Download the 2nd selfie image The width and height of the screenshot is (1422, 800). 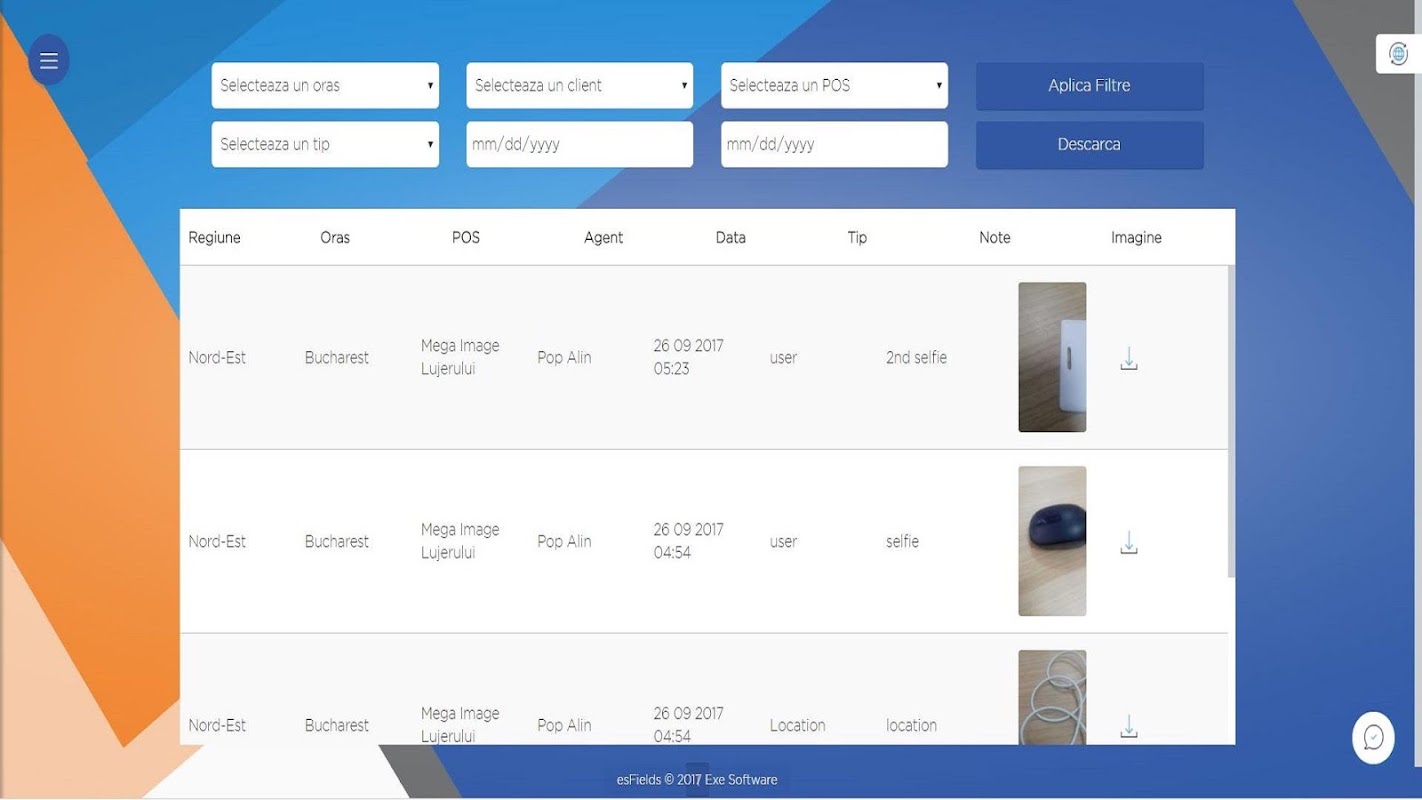pyautogui.click(x=1129, y=358)
